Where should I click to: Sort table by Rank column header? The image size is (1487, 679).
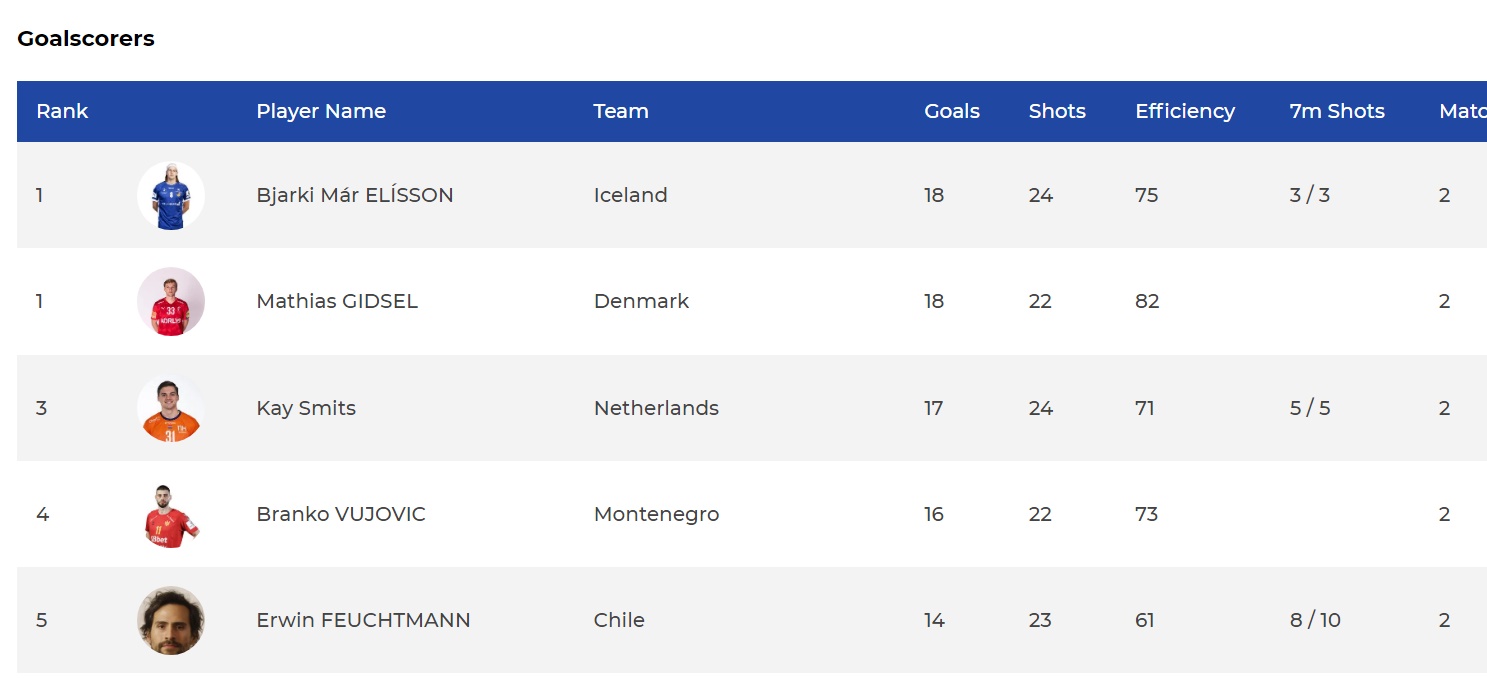[x=62, y=111]
